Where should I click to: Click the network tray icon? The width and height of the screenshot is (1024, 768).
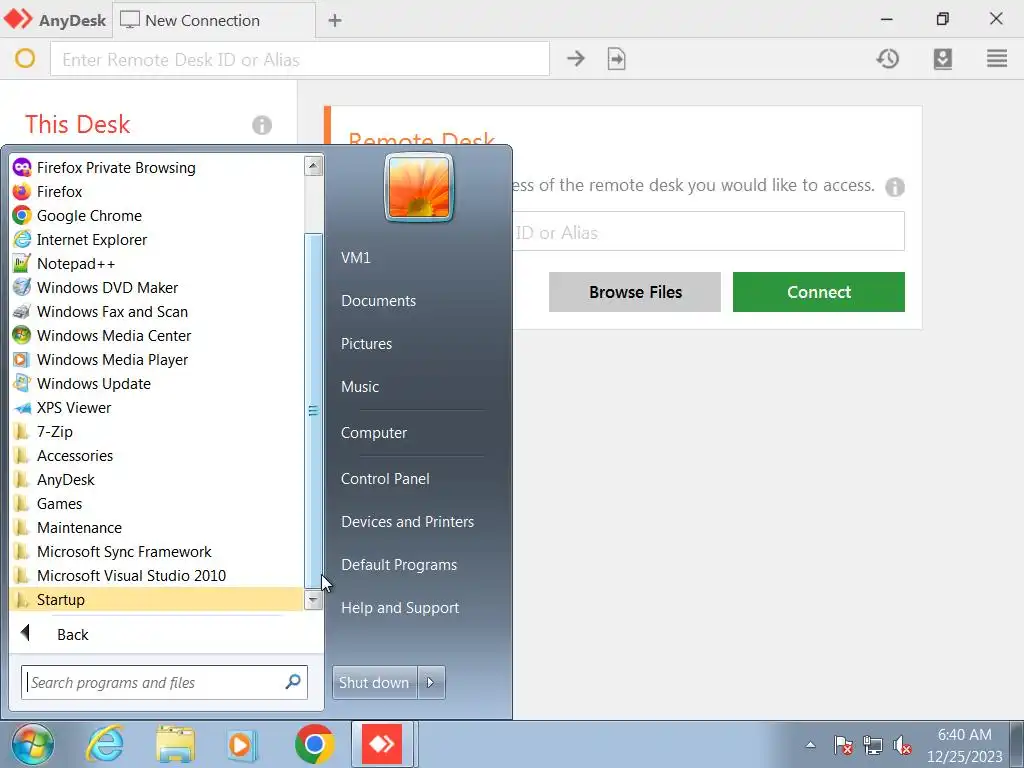[x=872, y=744]
